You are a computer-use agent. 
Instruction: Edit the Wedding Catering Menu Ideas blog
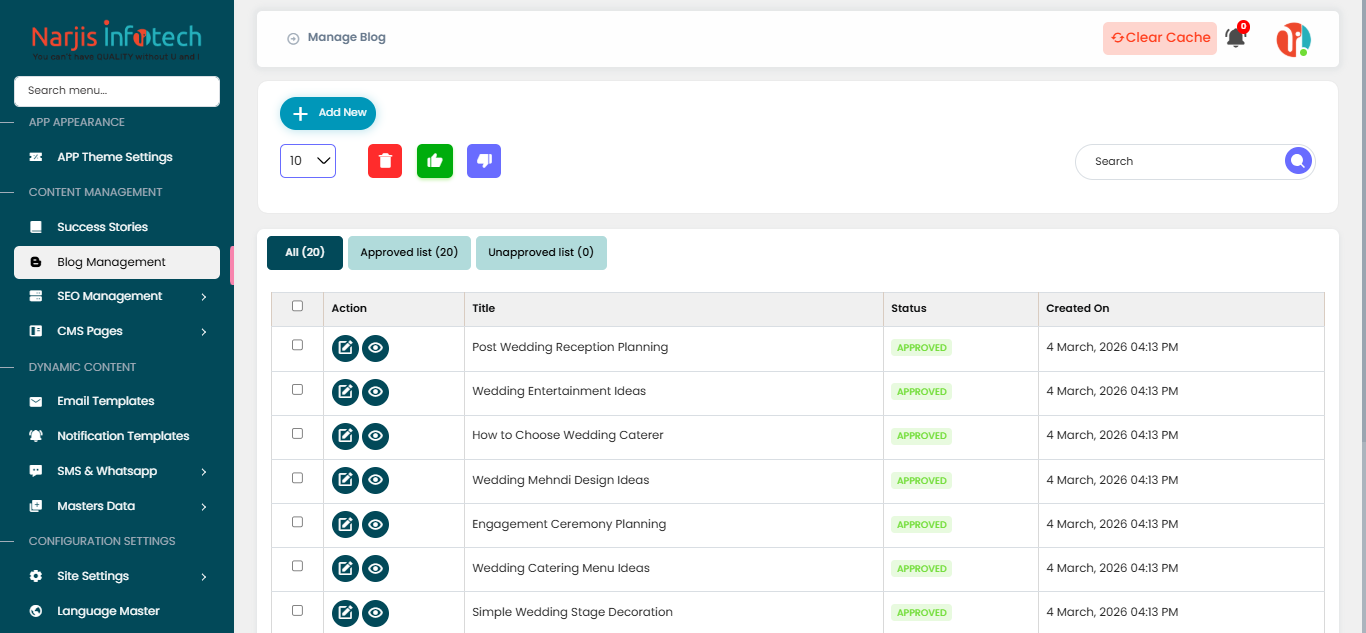[346, 568]
